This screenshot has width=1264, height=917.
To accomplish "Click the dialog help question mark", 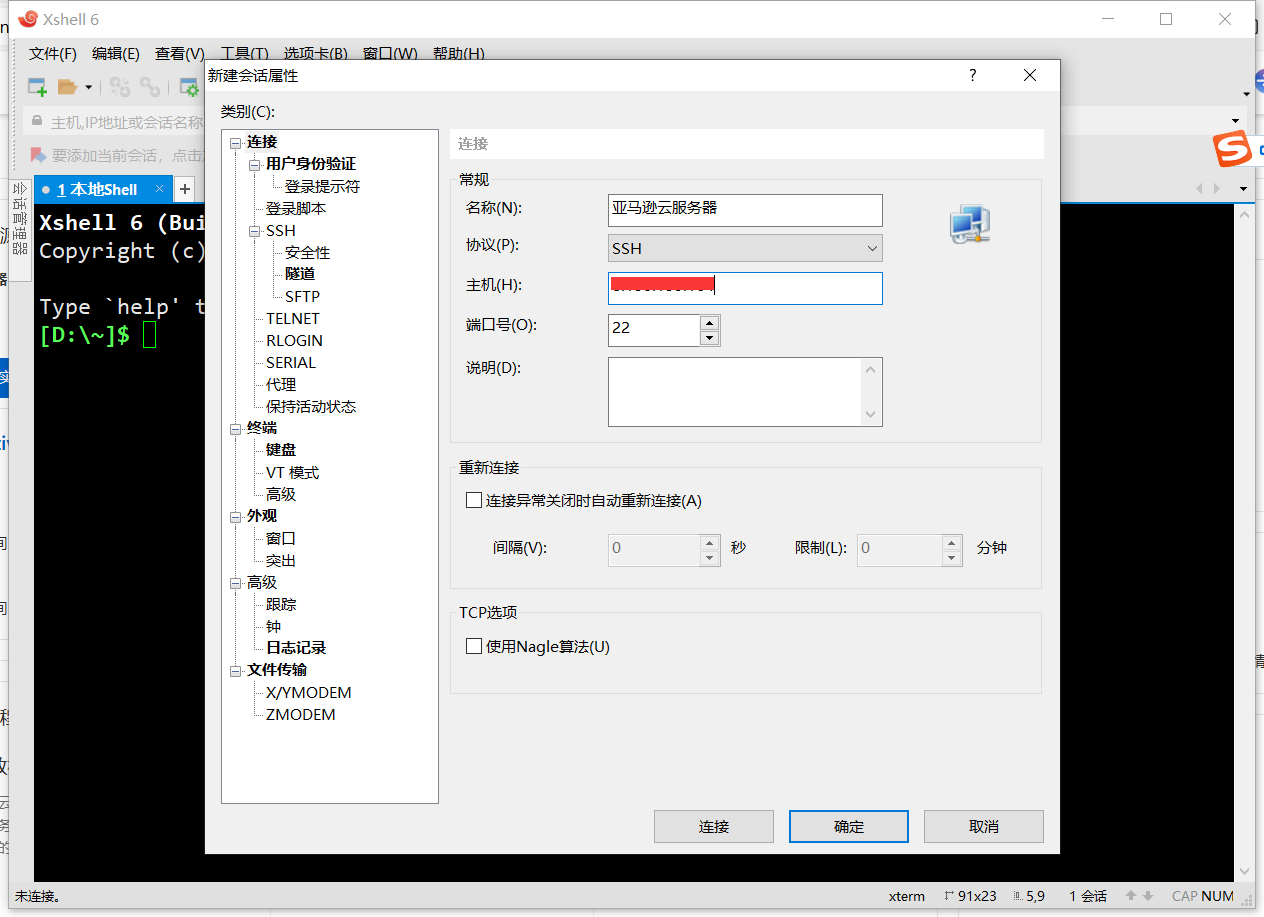I will (973, 75).
